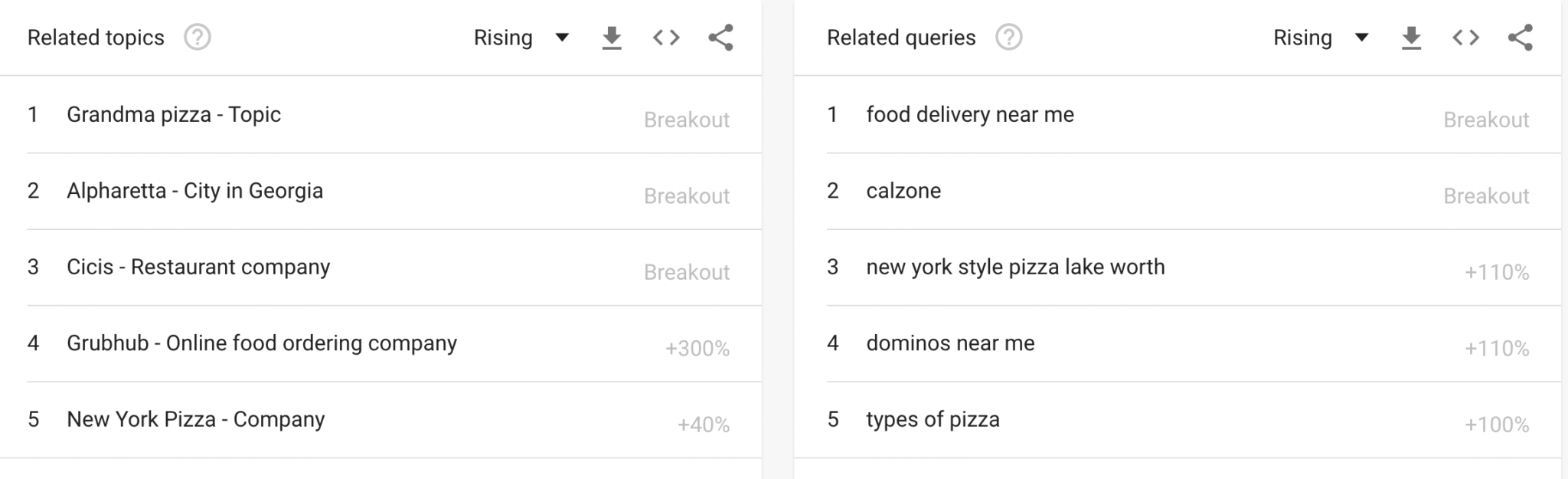
Task: Open Rising dropdown in Related queries
Action: tap(1320, 38)
